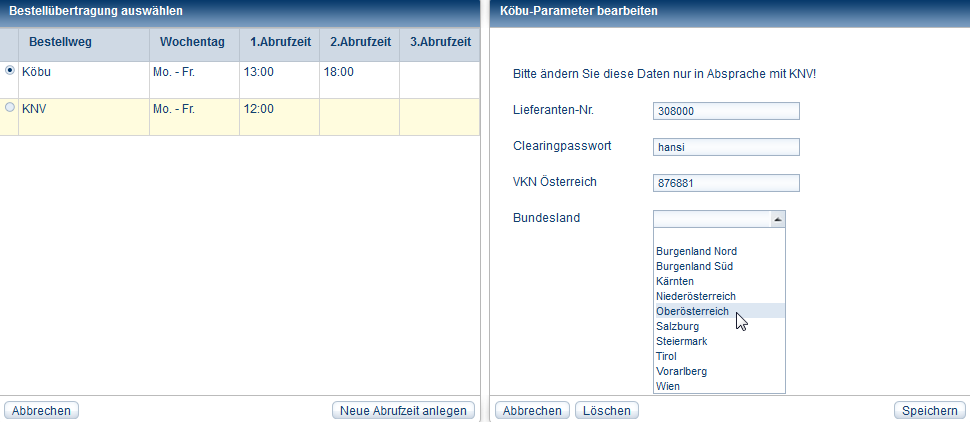Cancel Köbu parameter editing
This screenshot has width=970, height=422.
(532, 410)
